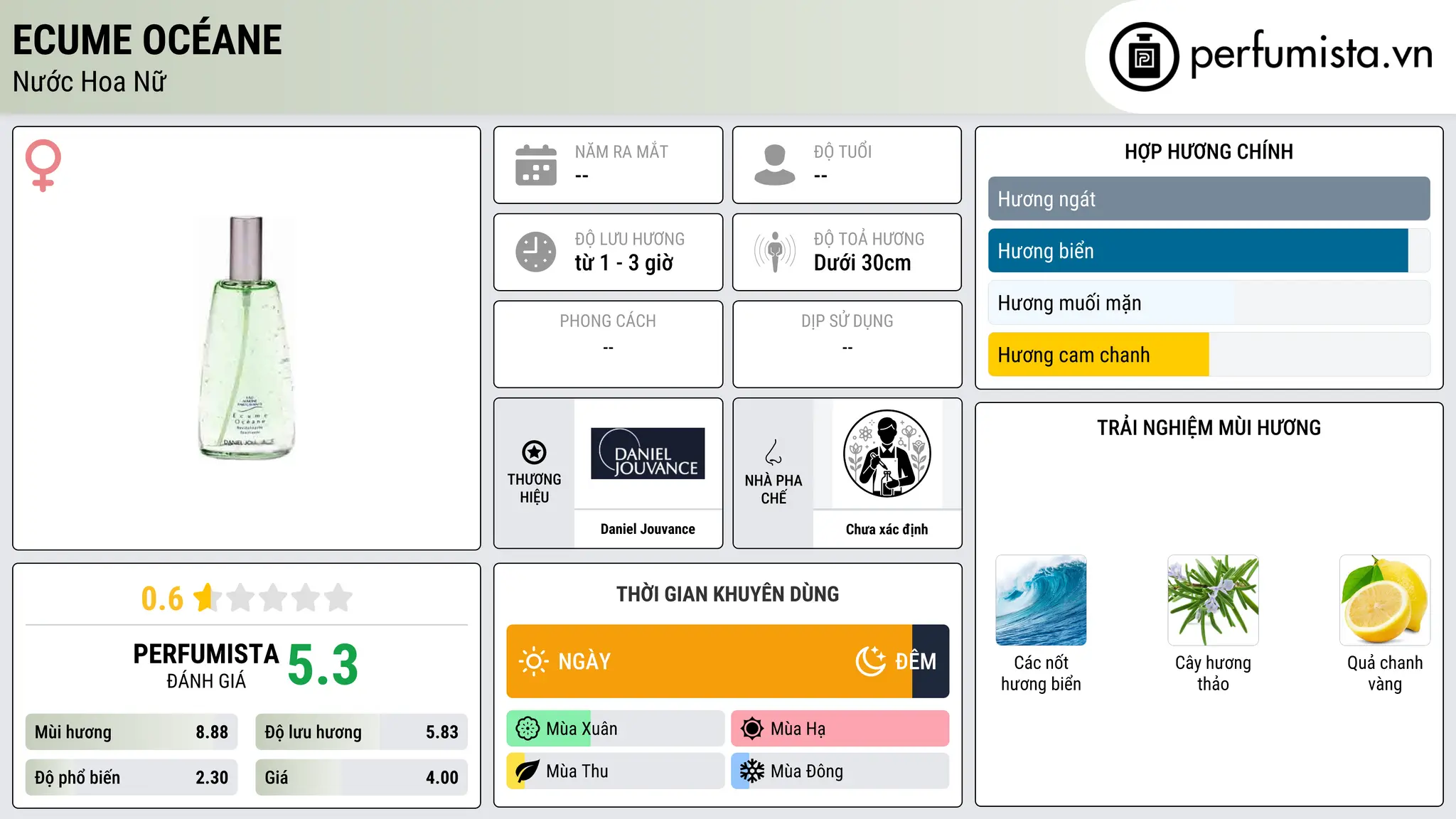
Task: Click the THỜI GIAN KHUYÊN DÙNG heading
Action: [728, 594]
